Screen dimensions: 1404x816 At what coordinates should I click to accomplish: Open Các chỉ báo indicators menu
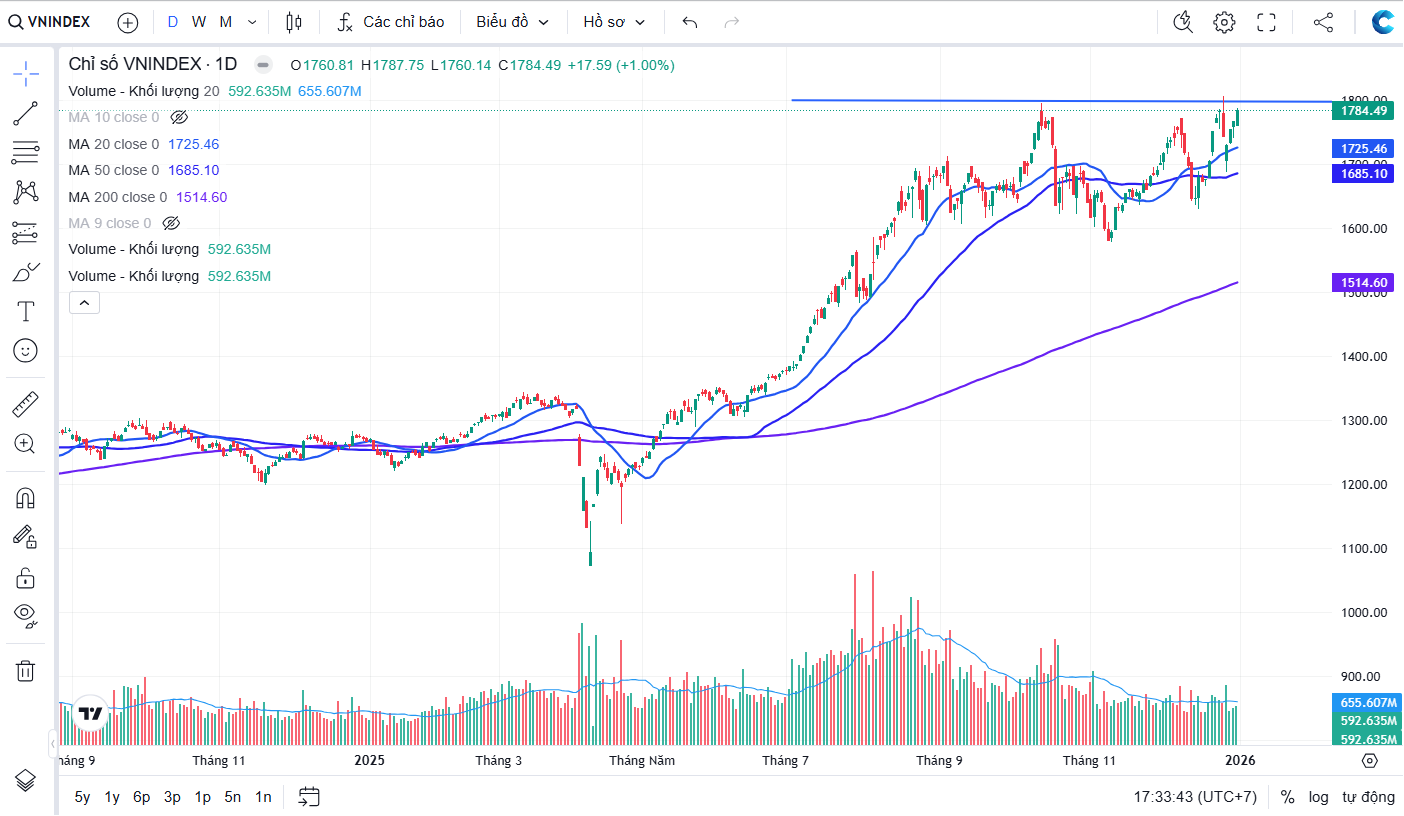pyautogui.click(x=390, y=22)
